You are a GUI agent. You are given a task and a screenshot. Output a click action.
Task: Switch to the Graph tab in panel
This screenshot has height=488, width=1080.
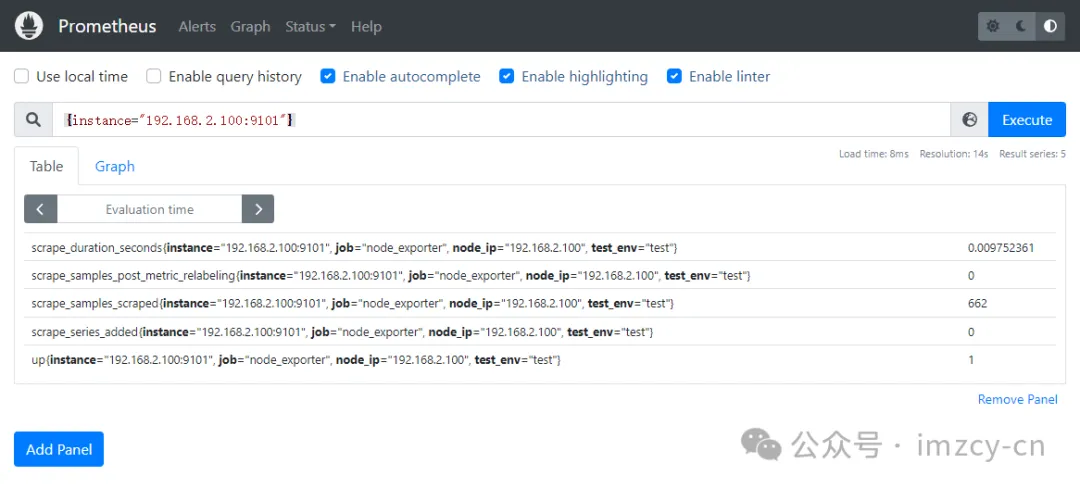pyautogui.click(x=114, y=166)
